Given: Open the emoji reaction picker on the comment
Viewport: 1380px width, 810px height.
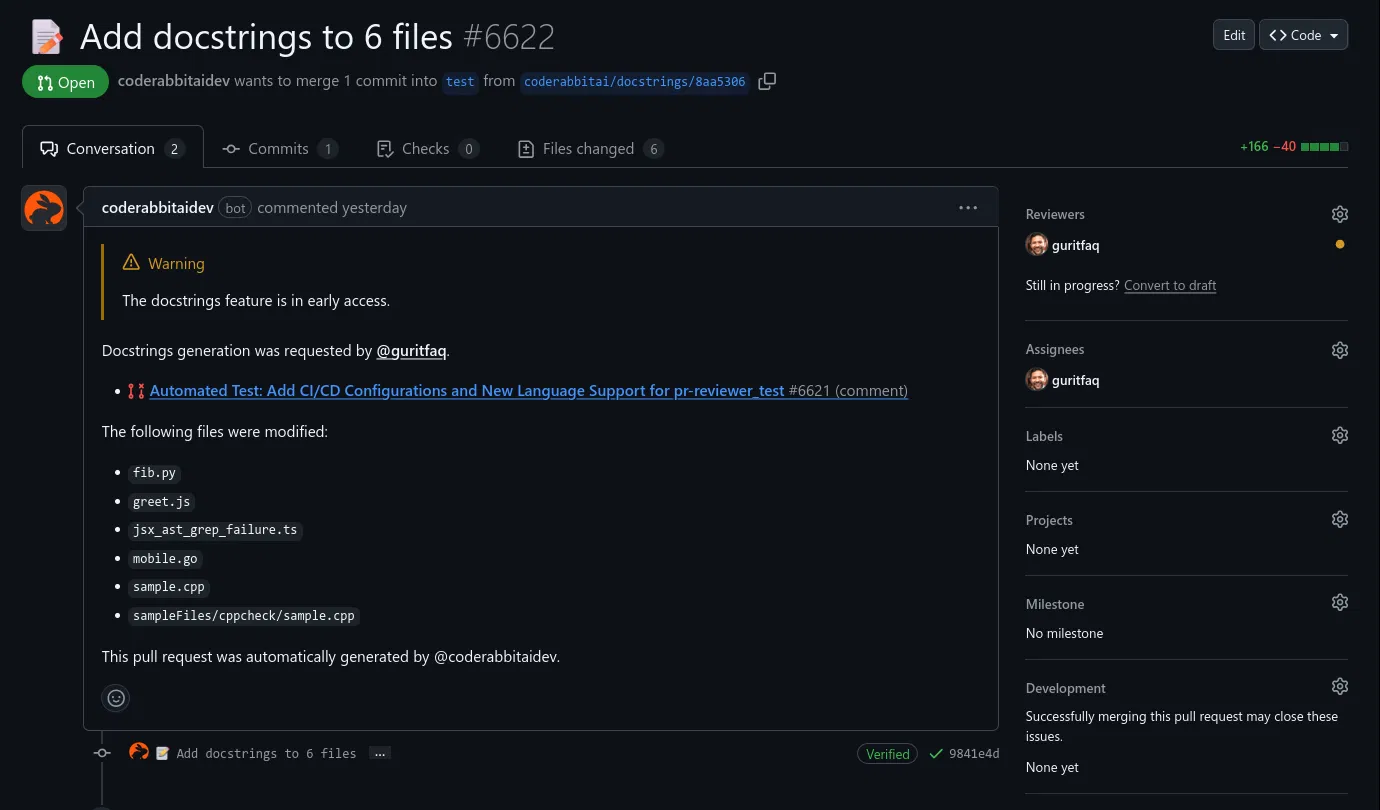Looking at the screenshot, I should pyautogui.click(x=116, y=697).
